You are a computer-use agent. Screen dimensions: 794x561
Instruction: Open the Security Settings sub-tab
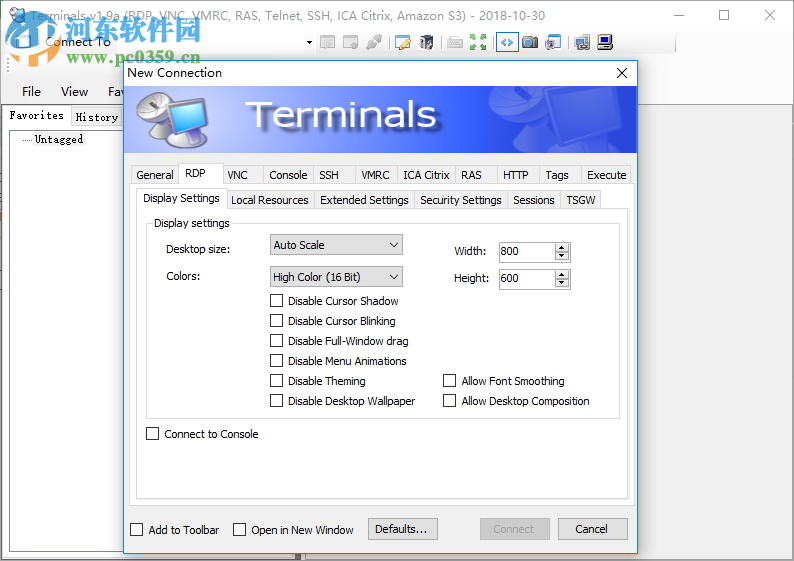[461, 200]
